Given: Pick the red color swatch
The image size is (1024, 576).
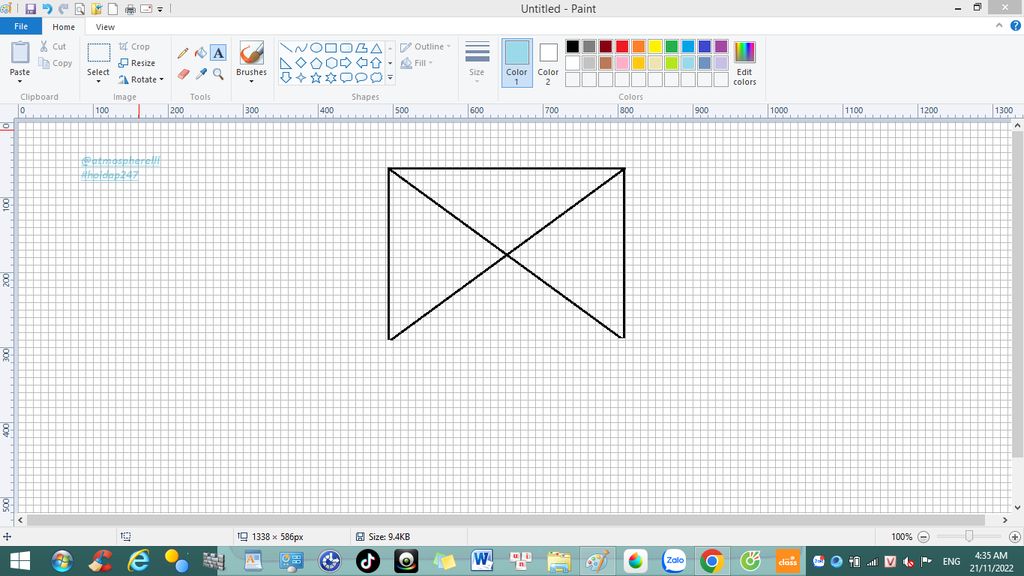Looking at the screenshot, I should point(622,46).
